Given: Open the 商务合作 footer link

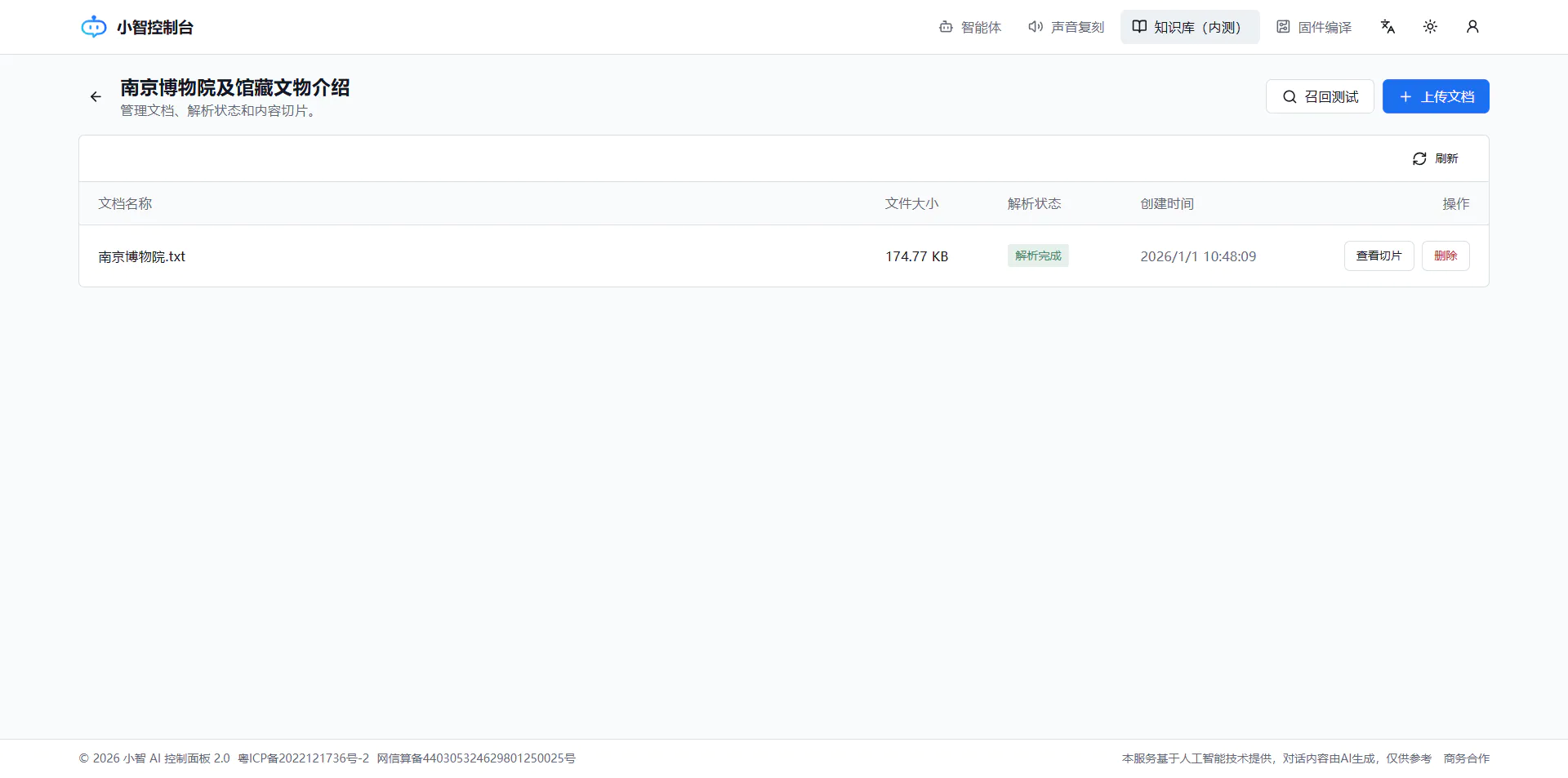Looking at the screenshot, I should [1467, 758].
